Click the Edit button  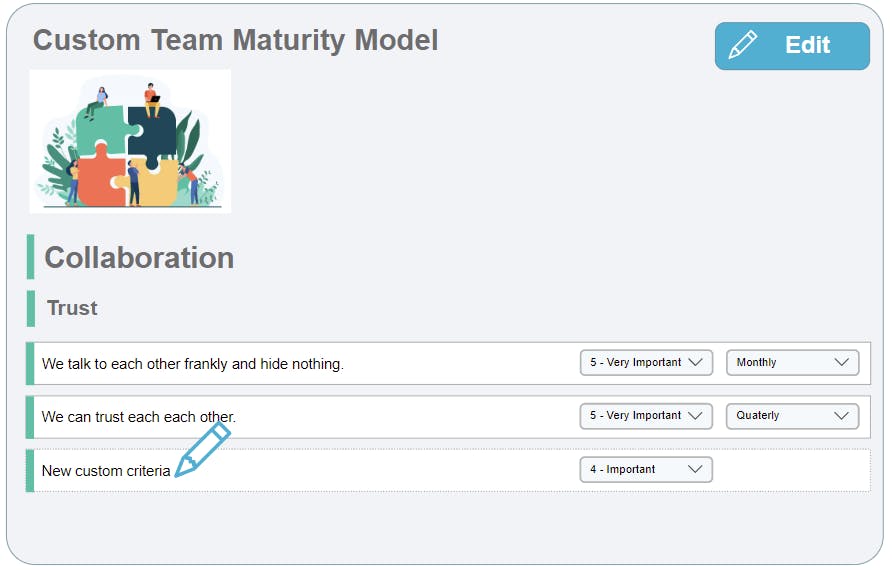[x=791, y=46]
